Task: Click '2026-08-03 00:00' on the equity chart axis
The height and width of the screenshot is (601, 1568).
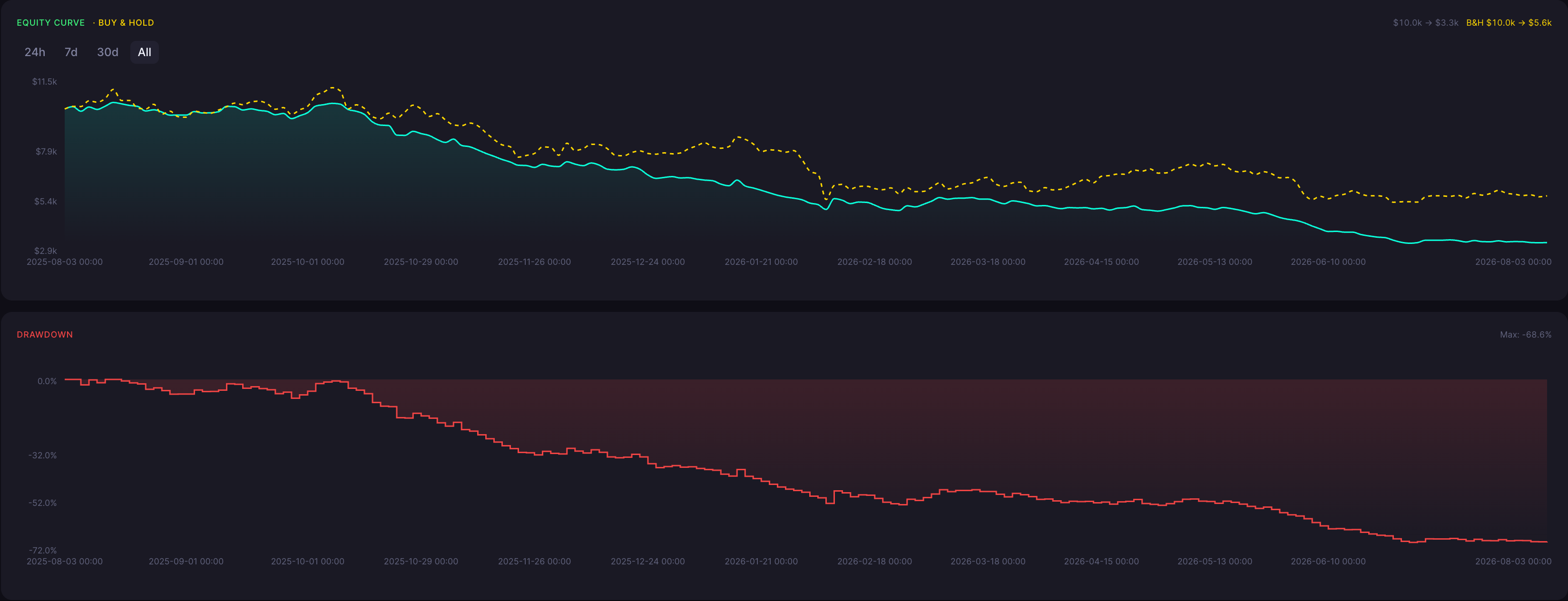Action: 1513,262
